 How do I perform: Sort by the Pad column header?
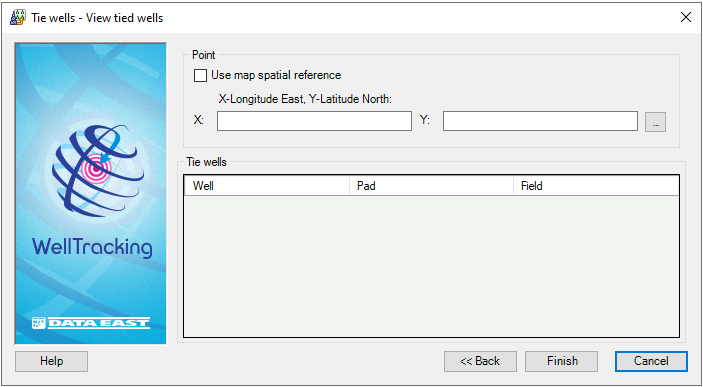point(431,186)
